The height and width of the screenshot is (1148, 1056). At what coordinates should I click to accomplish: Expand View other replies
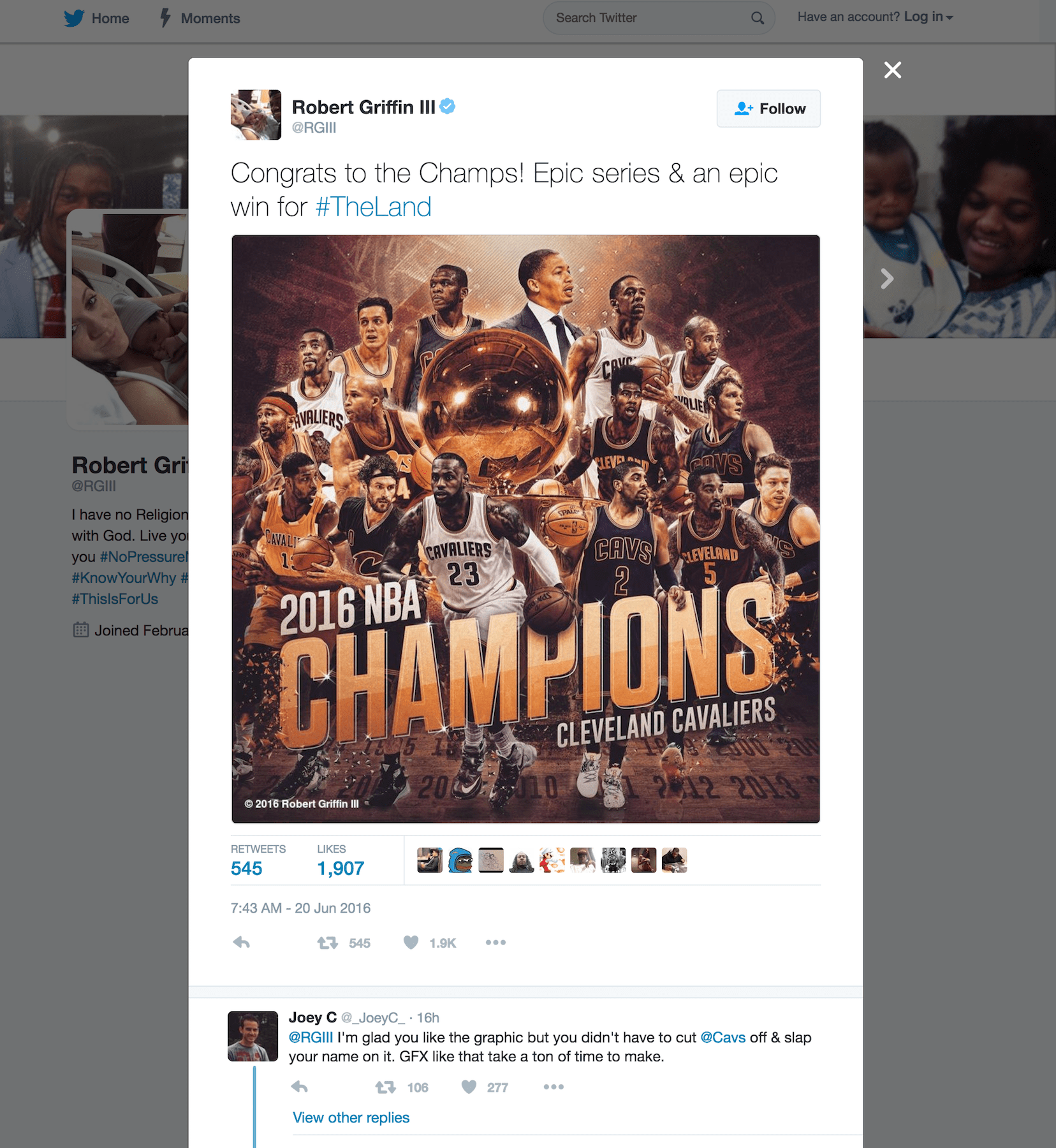[x=351, y=1117]
